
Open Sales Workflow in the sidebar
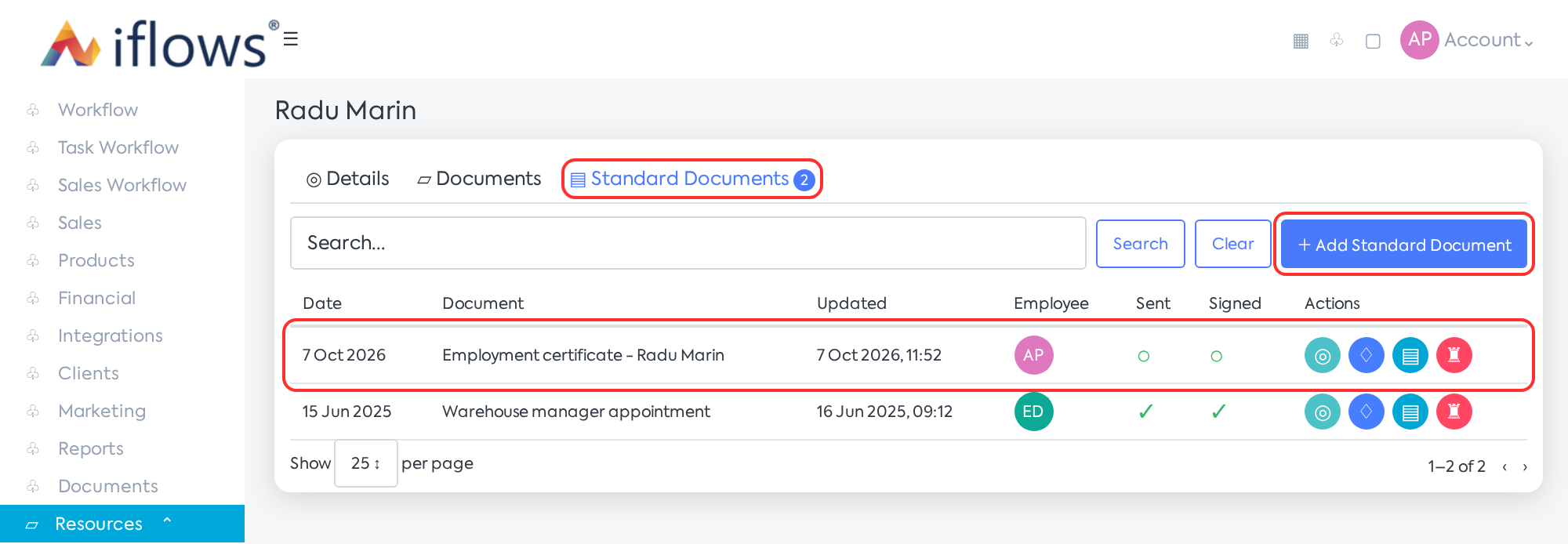(x=122, y=185)
